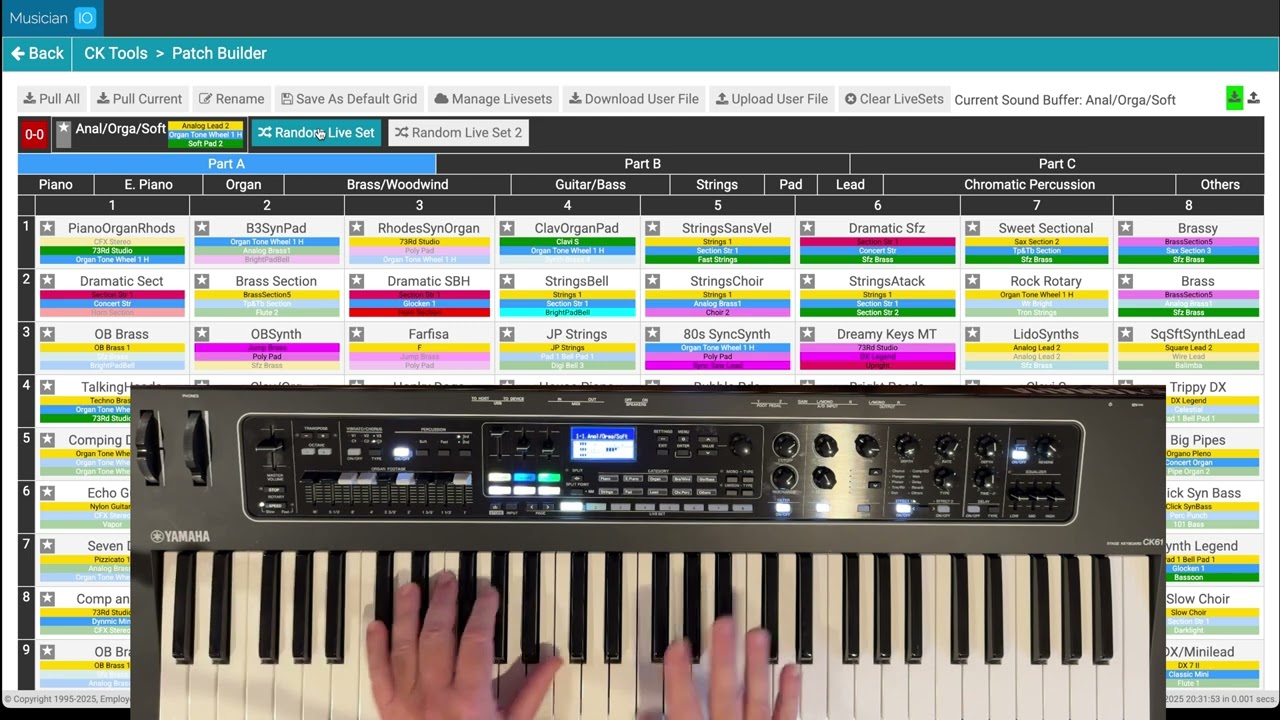Select the Lead category header
The height and width of the screenshot is (720, 1280).
click(850, 184)
